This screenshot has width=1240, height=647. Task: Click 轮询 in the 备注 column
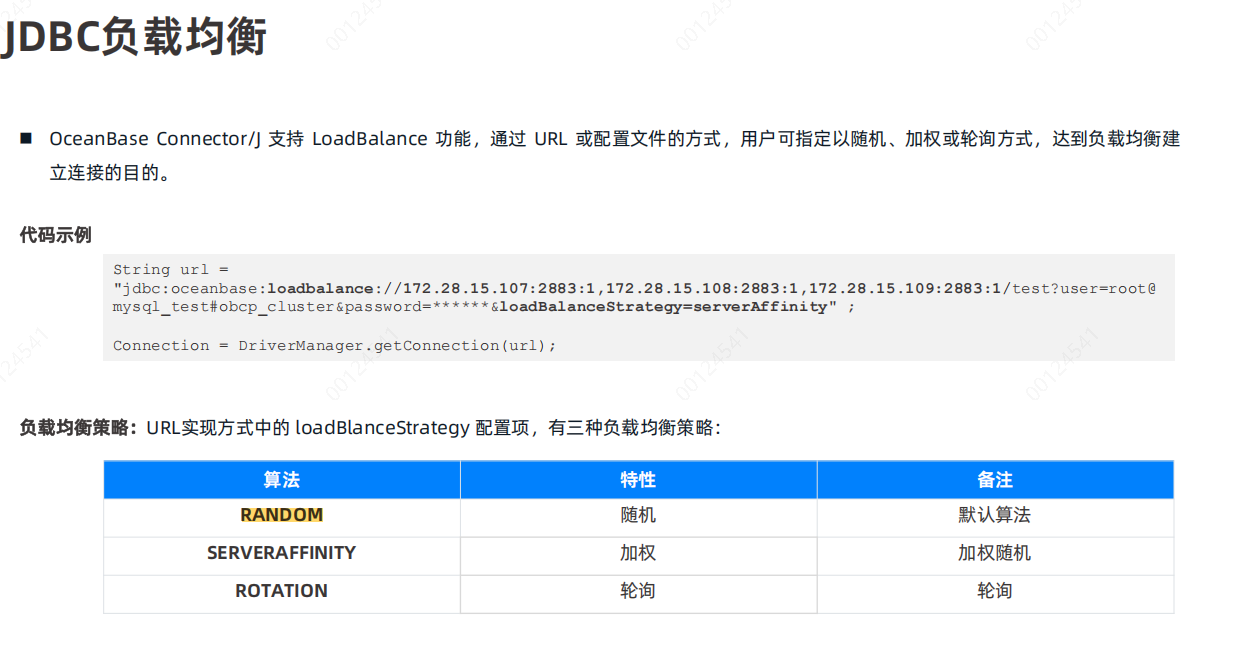click(994, 591)
